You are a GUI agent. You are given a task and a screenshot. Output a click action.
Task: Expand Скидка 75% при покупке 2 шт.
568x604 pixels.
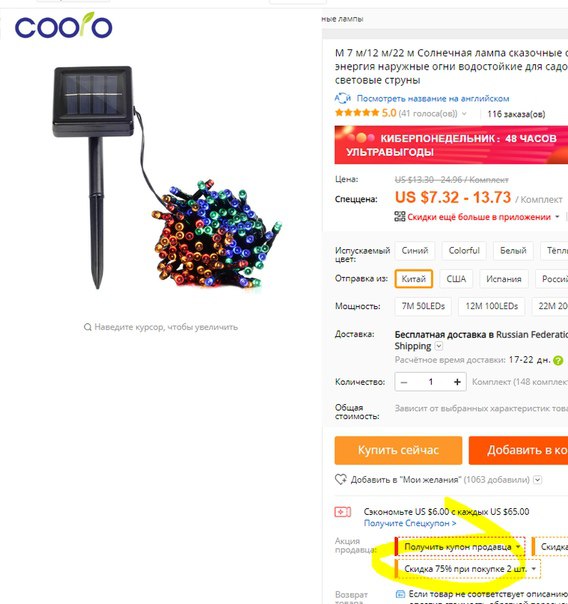468,569
